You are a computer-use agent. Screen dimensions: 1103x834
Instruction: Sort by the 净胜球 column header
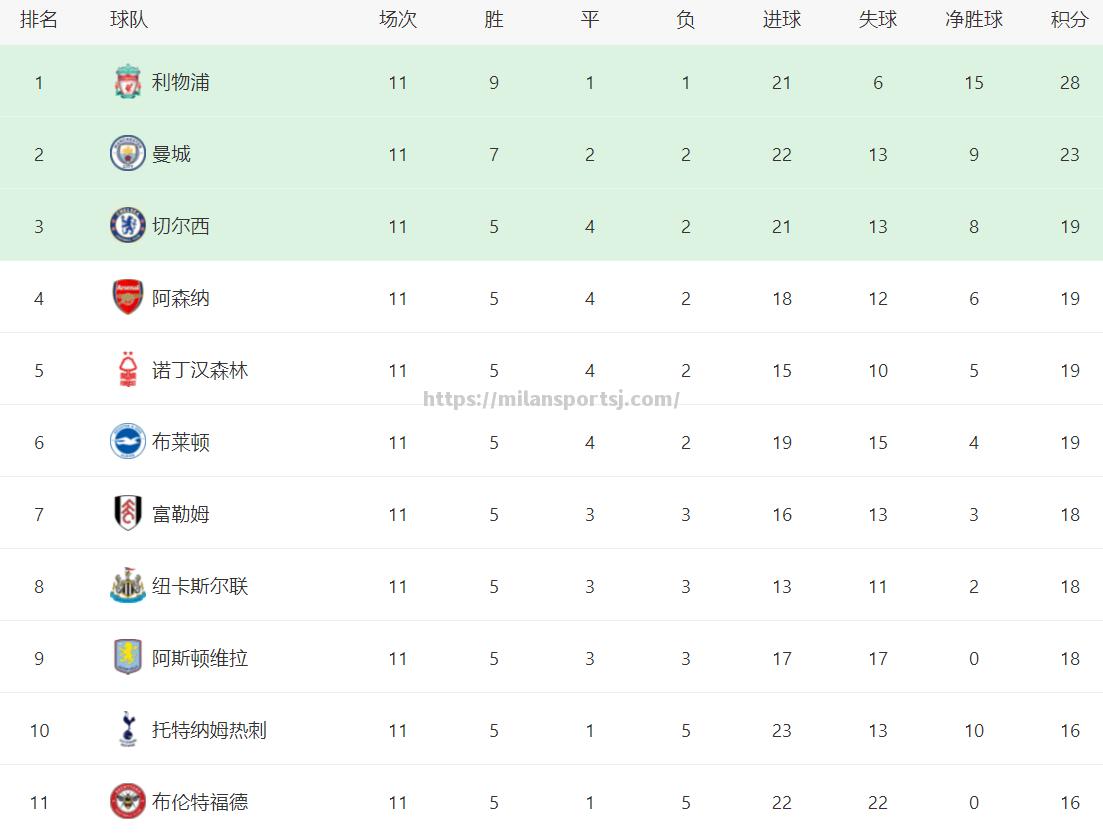(x=974, y=20)
